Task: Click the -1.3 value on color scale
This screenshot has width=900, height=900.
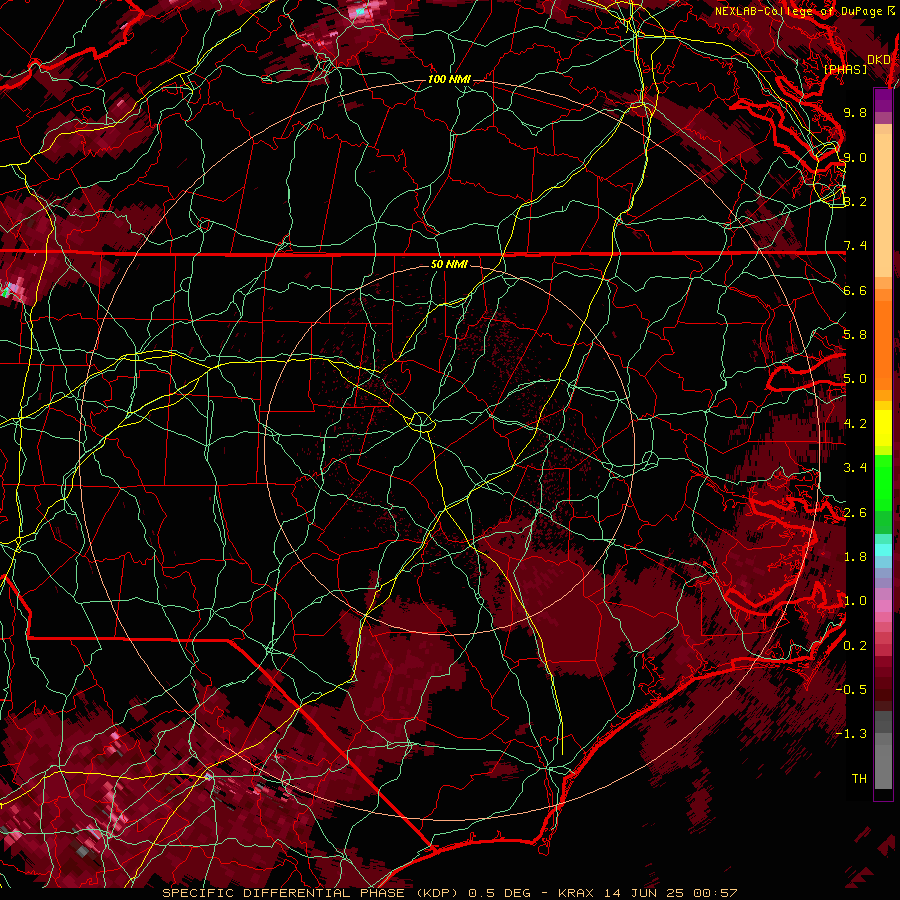Action: coord(851,734)
